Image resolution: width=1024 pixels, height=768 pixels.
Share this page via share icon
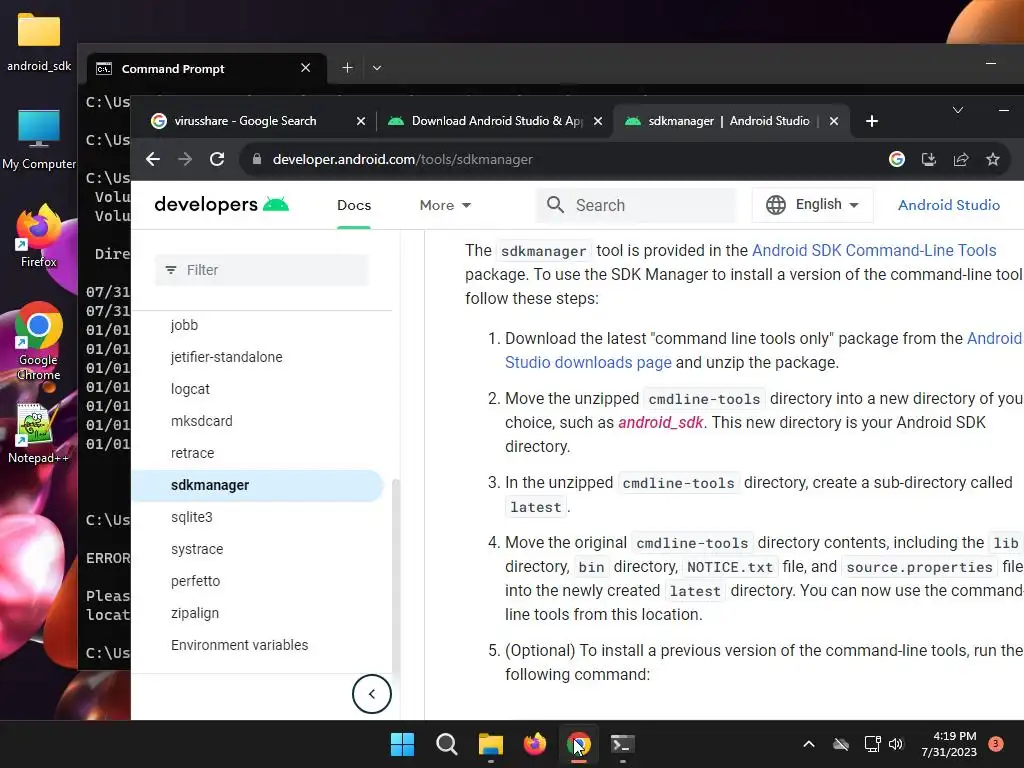(x=961, y=159)
